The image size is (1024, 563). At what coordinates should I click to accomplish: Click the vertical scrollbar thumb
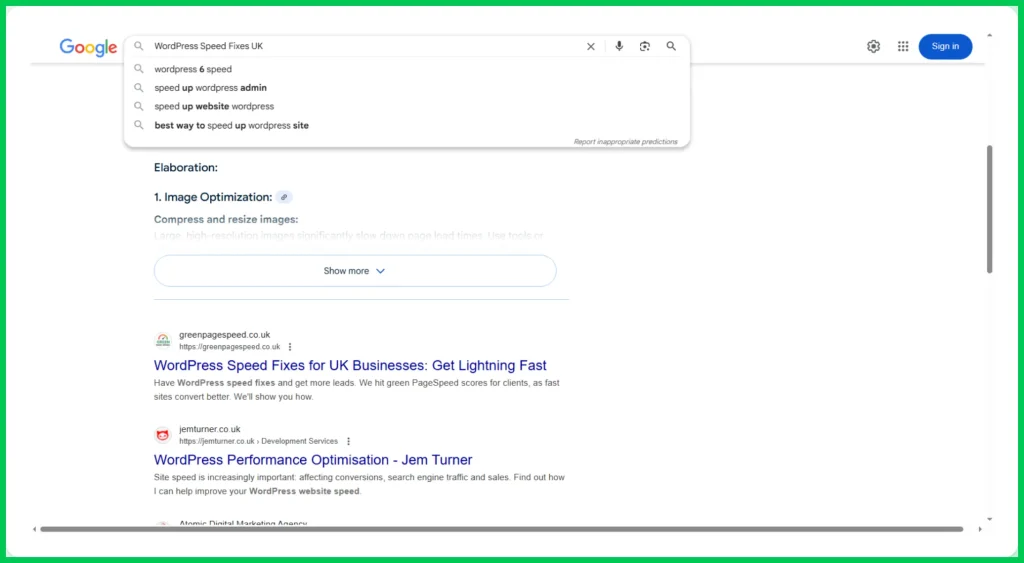989,209
